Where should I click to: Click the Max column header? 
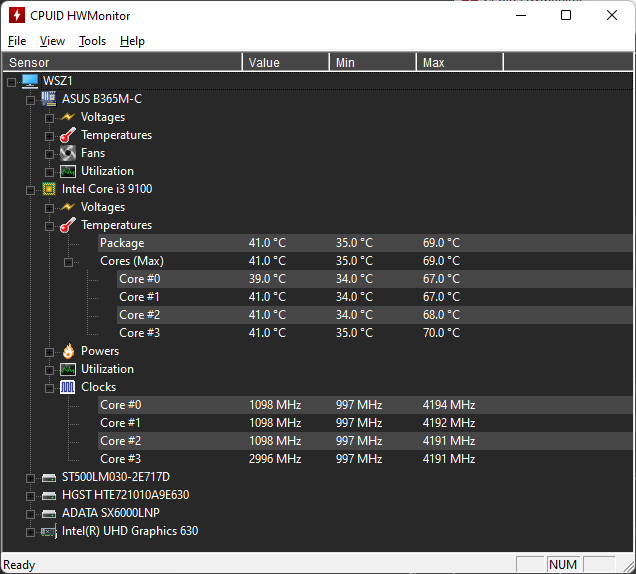460,62
